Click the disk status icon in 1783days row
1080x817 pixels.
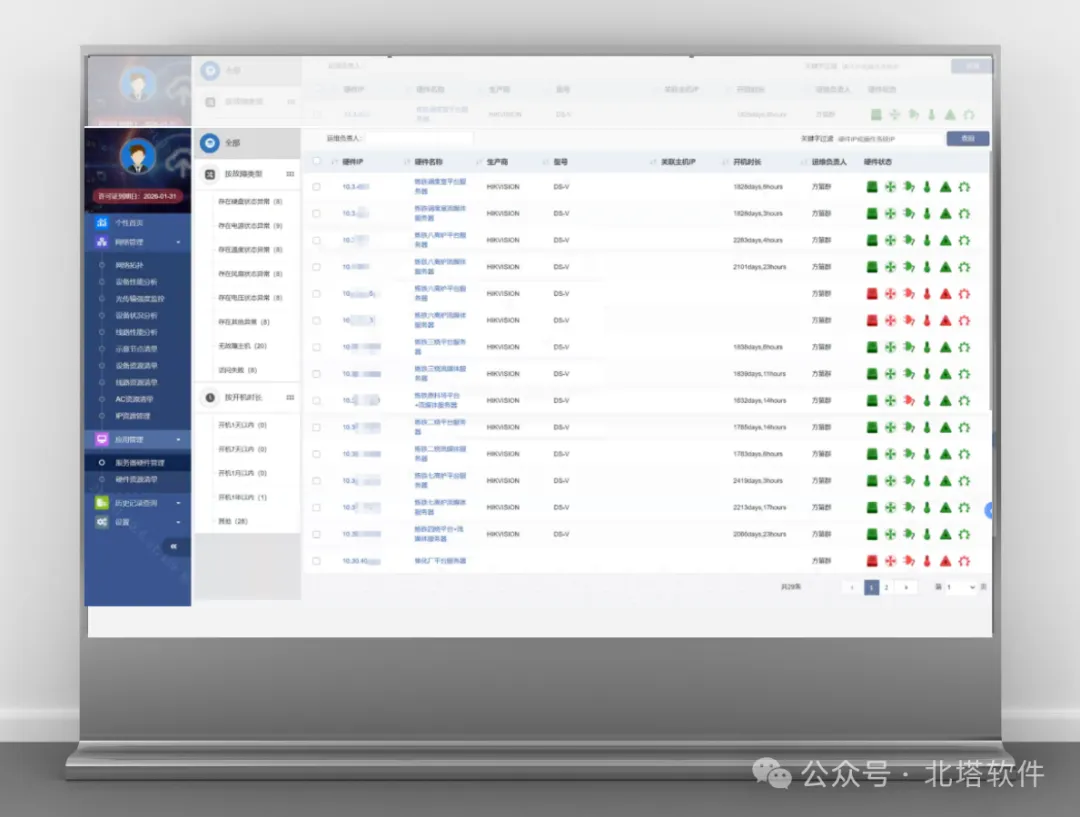(x=871, y=455)
